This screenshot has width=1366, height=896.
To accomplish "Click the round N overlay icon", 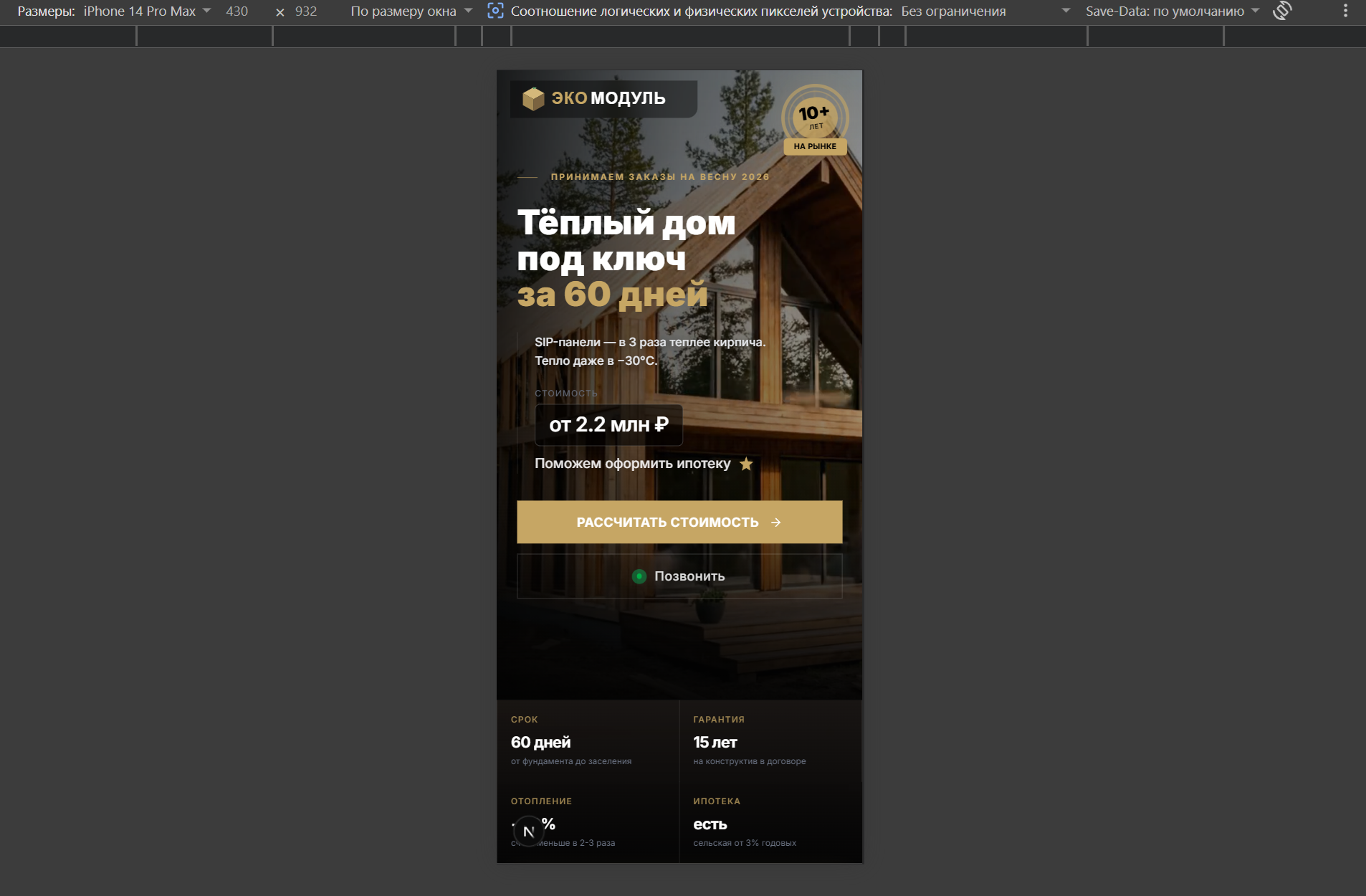I will click(529, 831).
